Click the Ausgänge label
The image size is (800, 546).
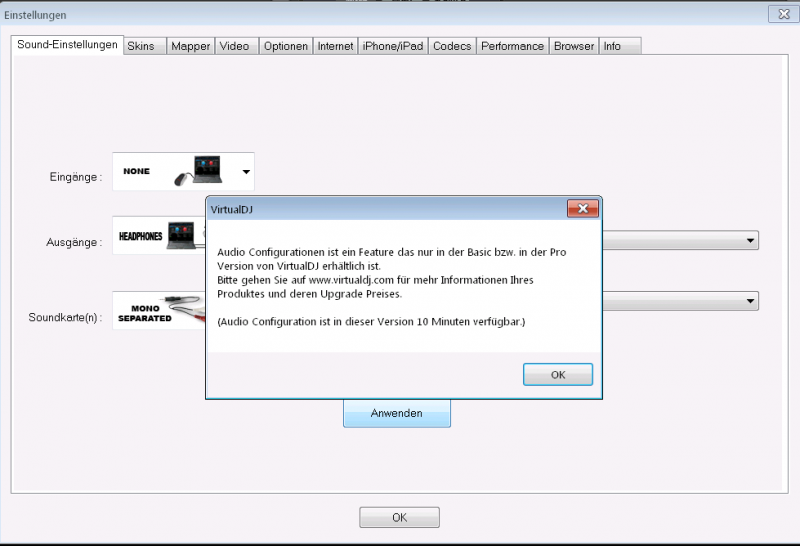click(74, 242)
